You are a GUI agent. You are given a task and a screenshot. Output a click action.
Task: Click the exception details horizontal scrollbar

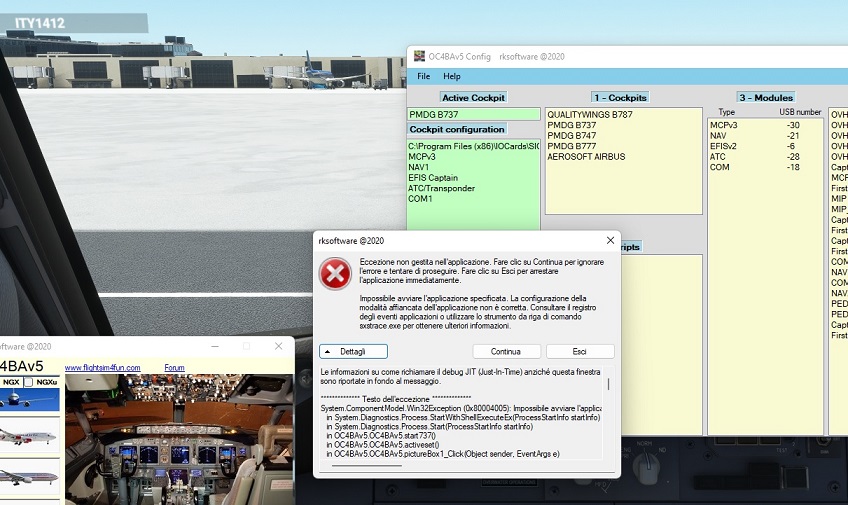coord(367,466)
